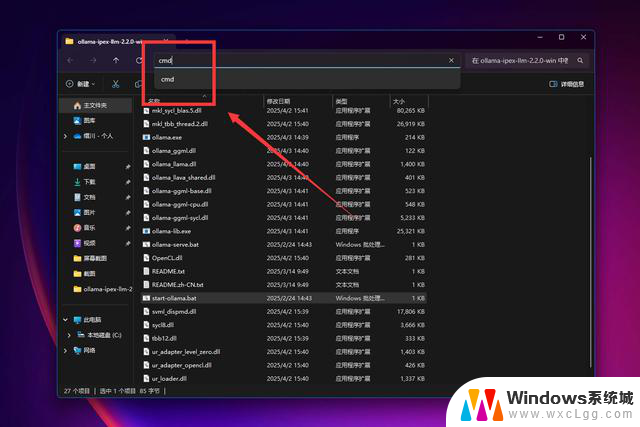Go up one folder level
640x427 pixels.
coord(116,60)
